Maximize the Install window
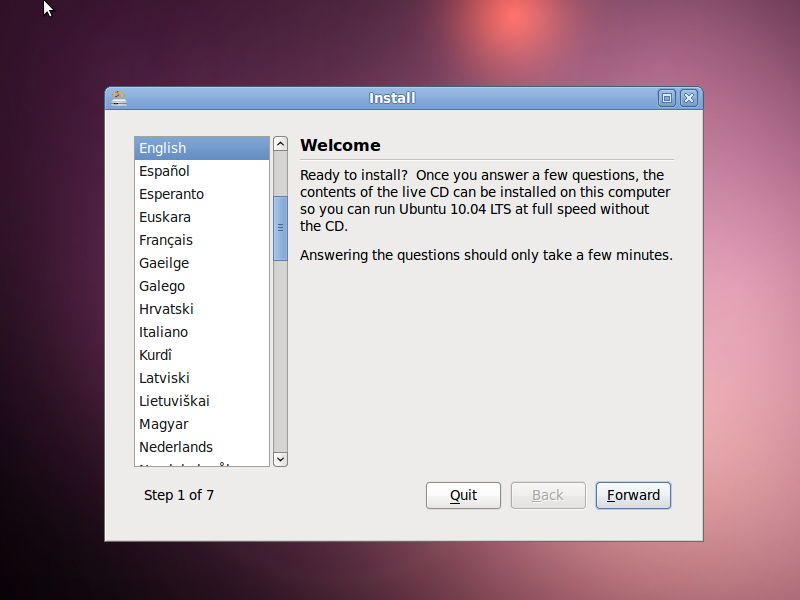 click(667, 98)
